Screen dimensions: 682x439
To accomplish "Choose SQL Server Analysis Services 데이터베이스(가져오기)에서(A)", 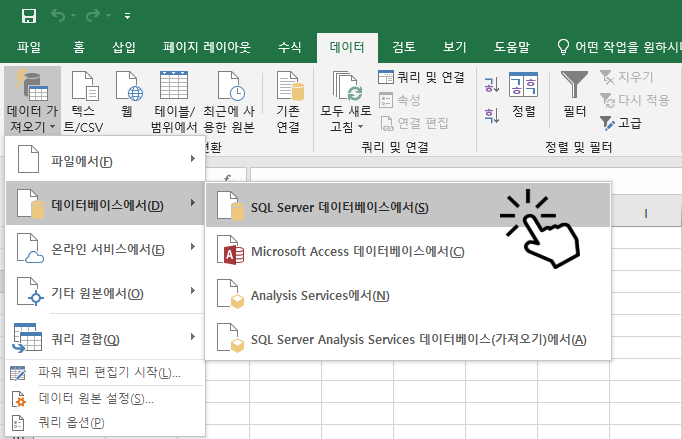I will tap(408, 338).
